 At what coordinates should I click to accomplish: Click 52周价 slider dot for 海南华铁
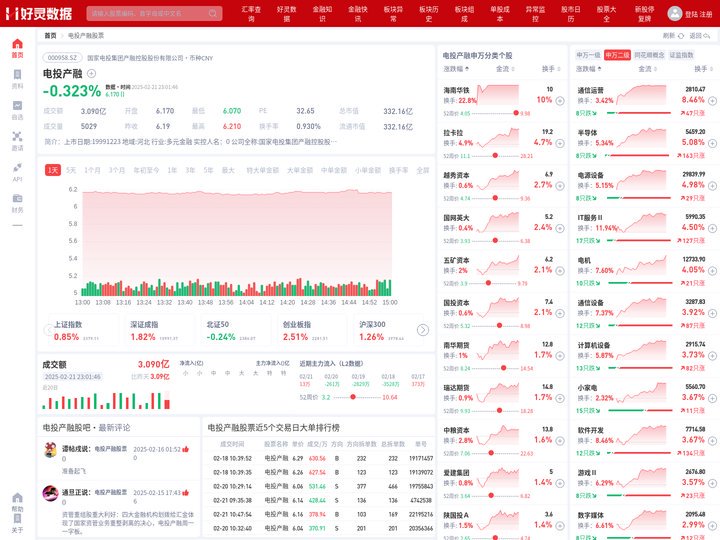click(516, 113)
